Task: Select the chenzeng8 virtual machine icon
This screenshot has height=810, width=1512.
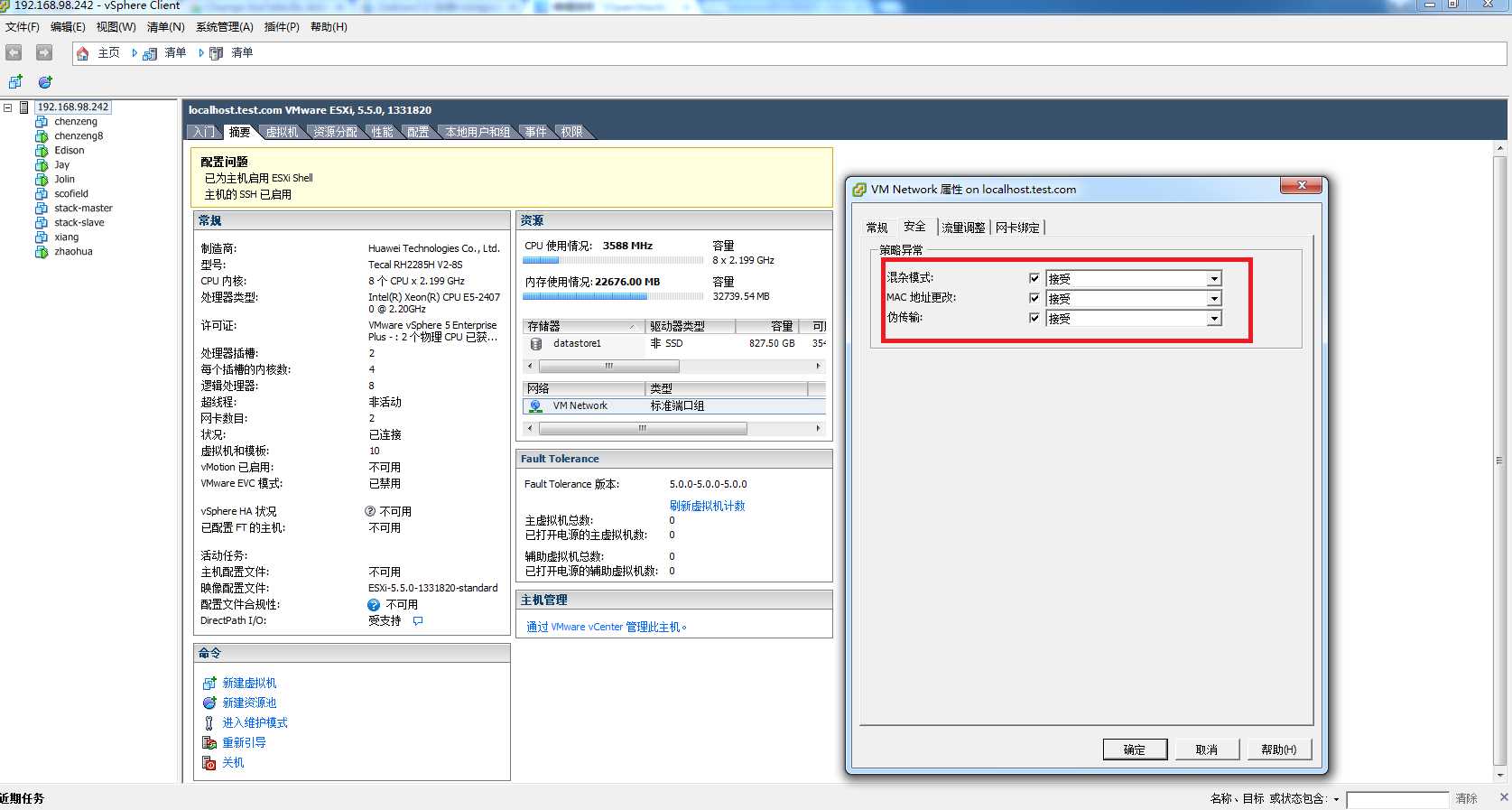Action: pos(42,136)
